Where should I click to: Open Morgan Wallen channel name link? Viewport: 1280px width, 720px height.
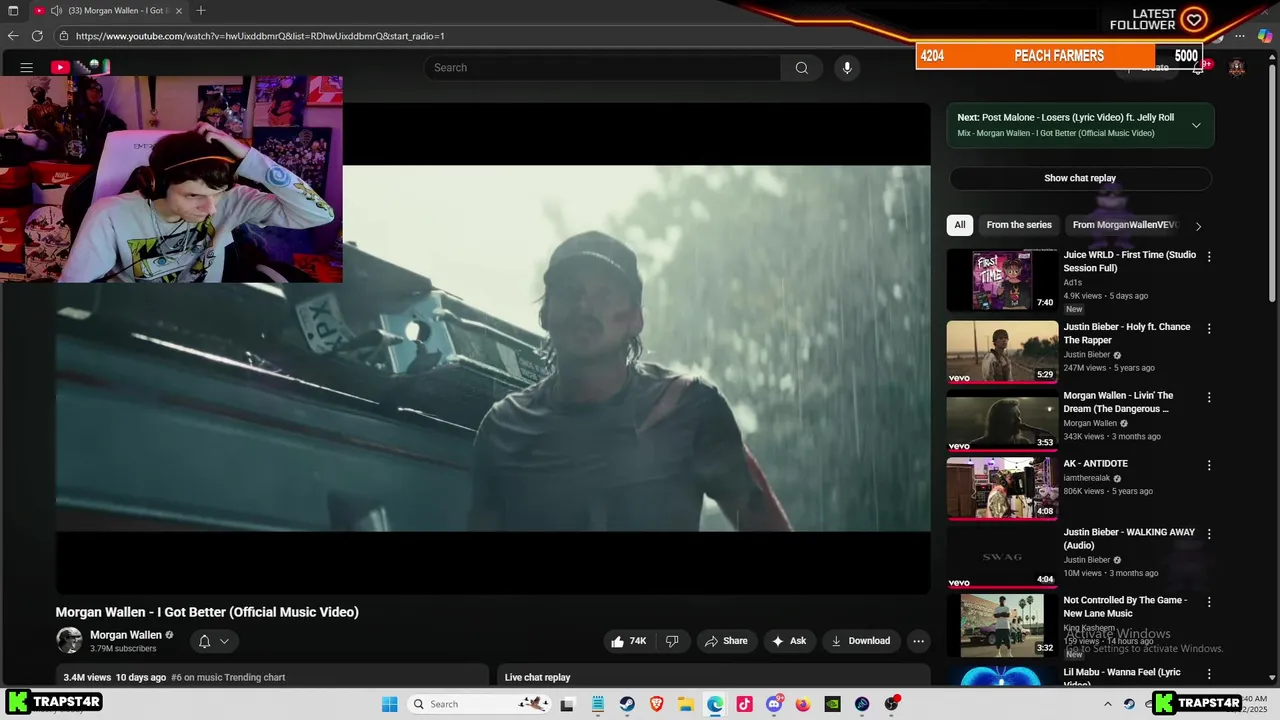(126, 635)
